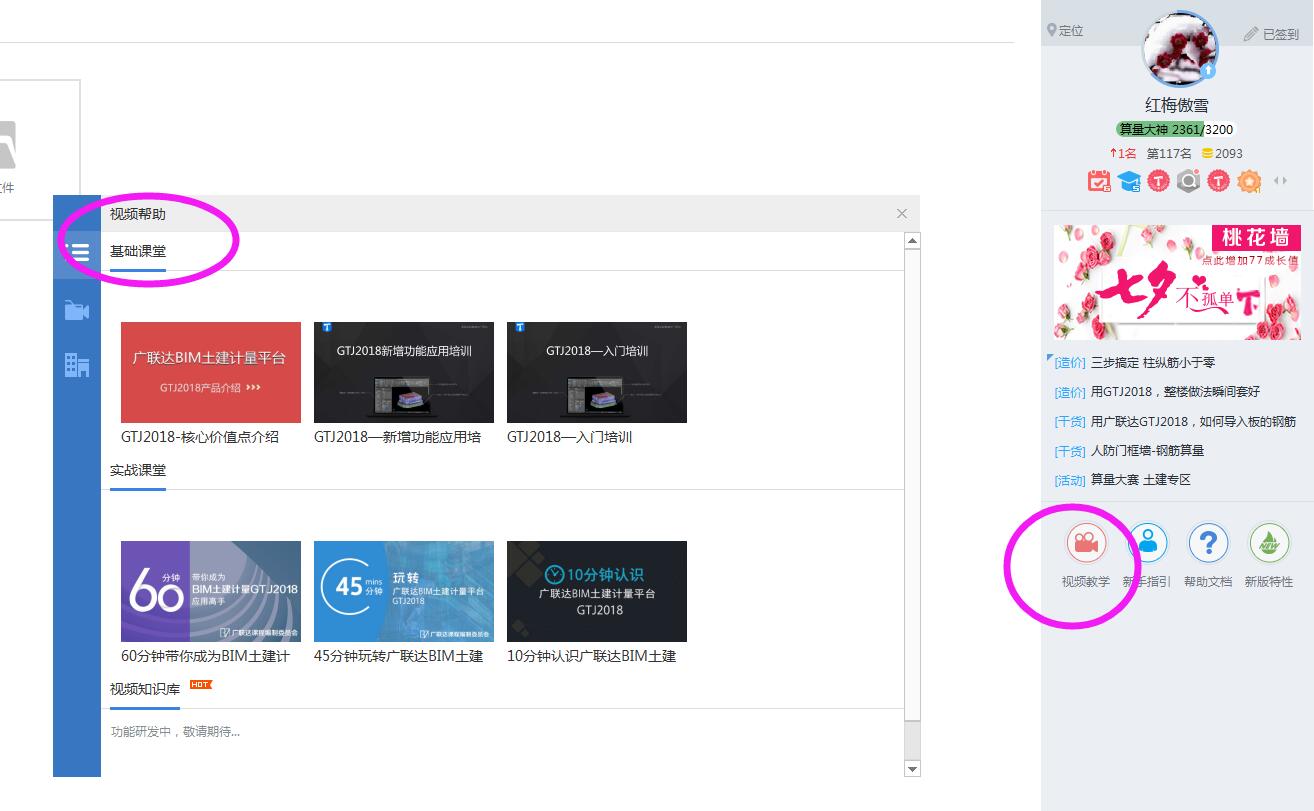Close the 视频帮助 panel with the X

902,213
